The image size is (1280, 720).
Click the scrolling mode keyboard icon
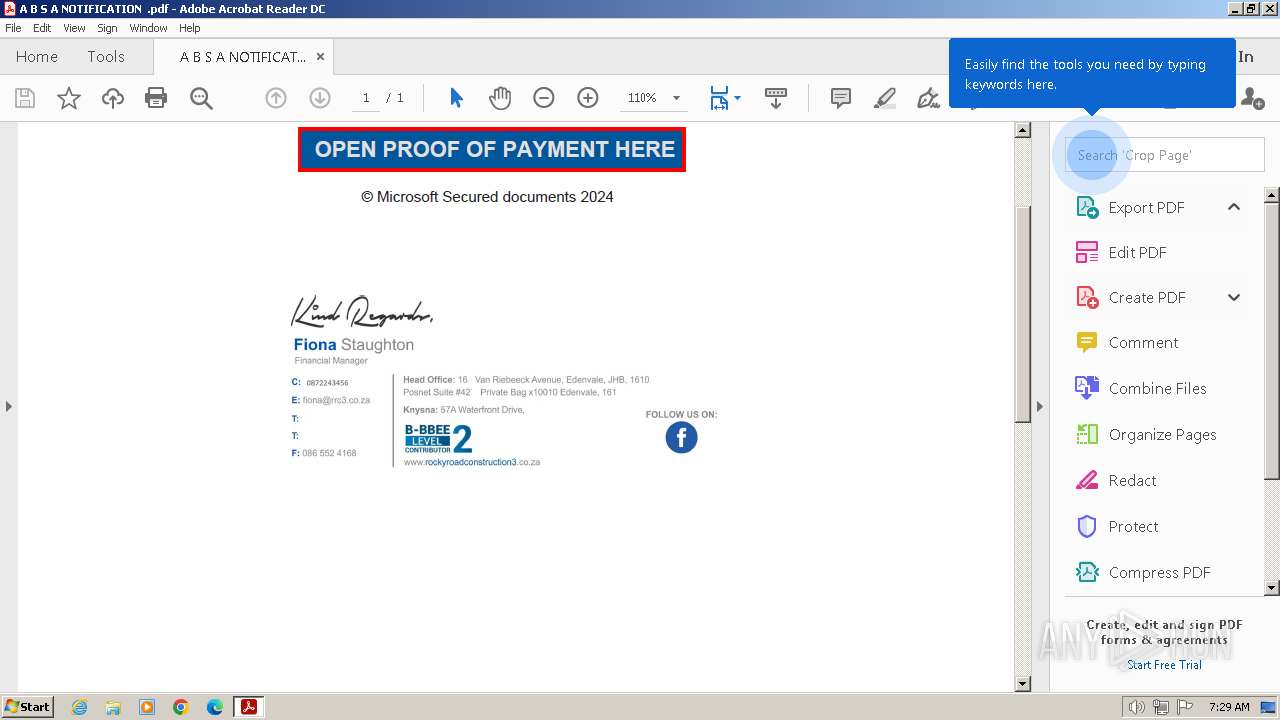(x=776, y=98)
